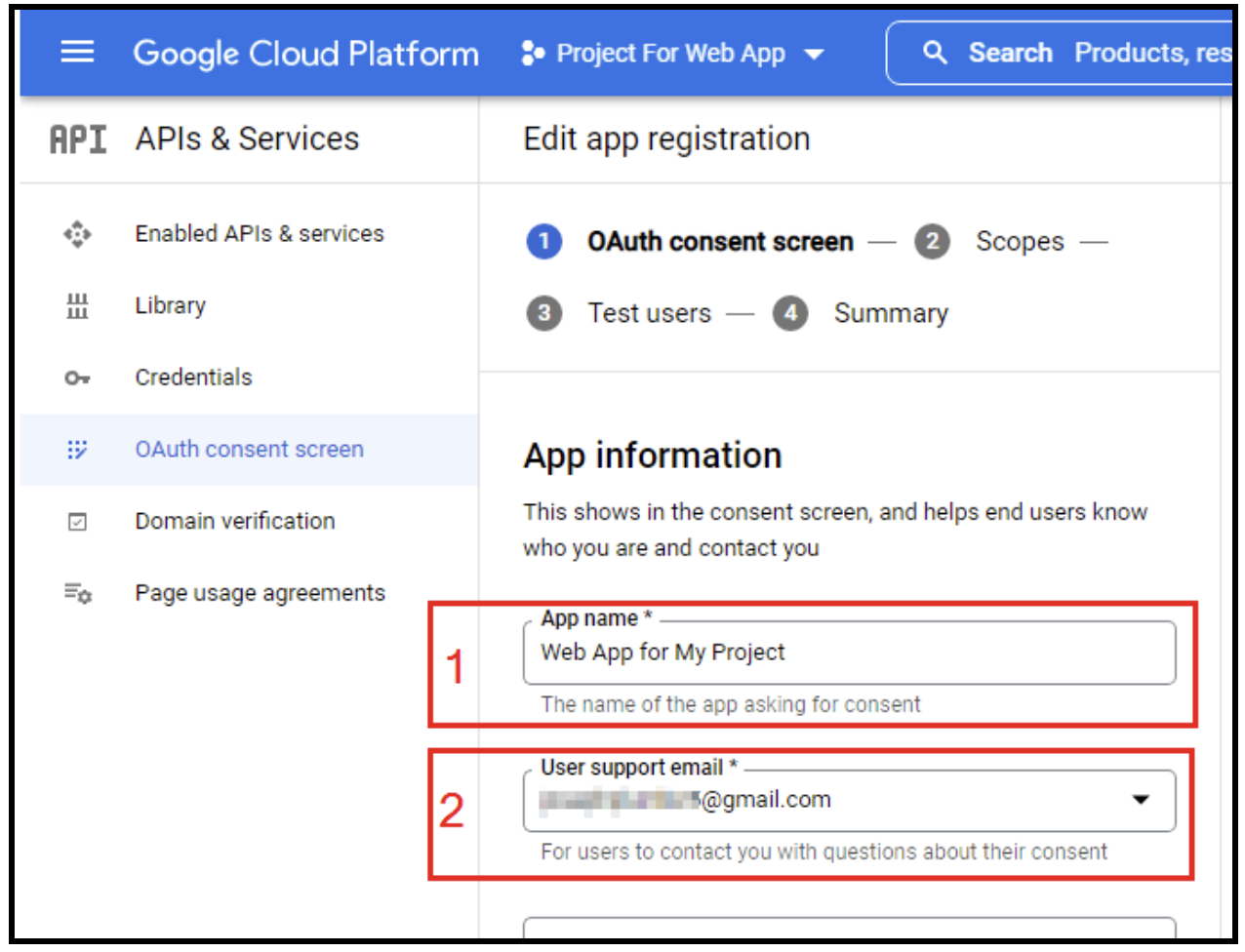The image size is (1245, 952).
Task: Select the OAuth consent screen step
Action: click(719, 242)
